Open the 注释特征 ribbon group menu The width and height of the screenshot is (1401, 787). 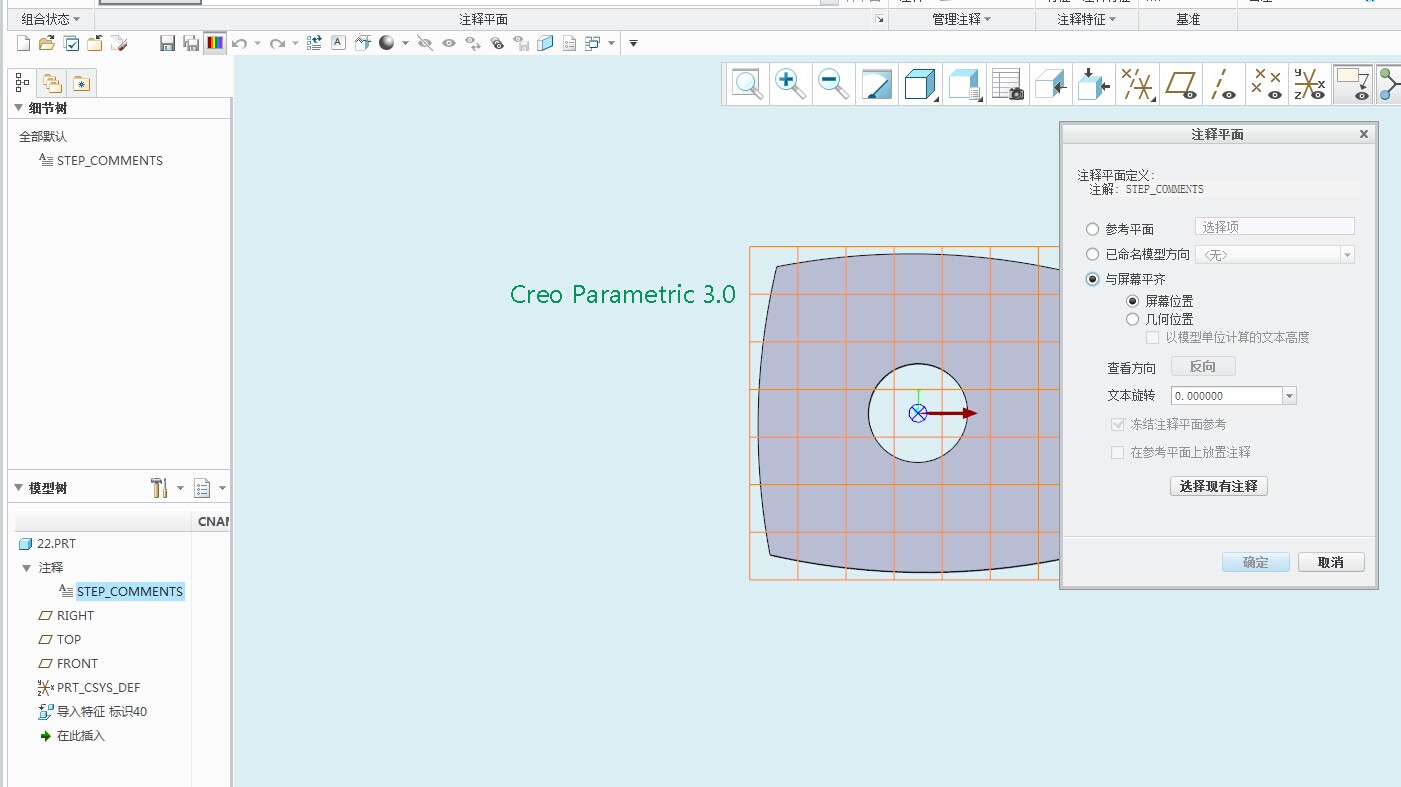[1086, 19]
